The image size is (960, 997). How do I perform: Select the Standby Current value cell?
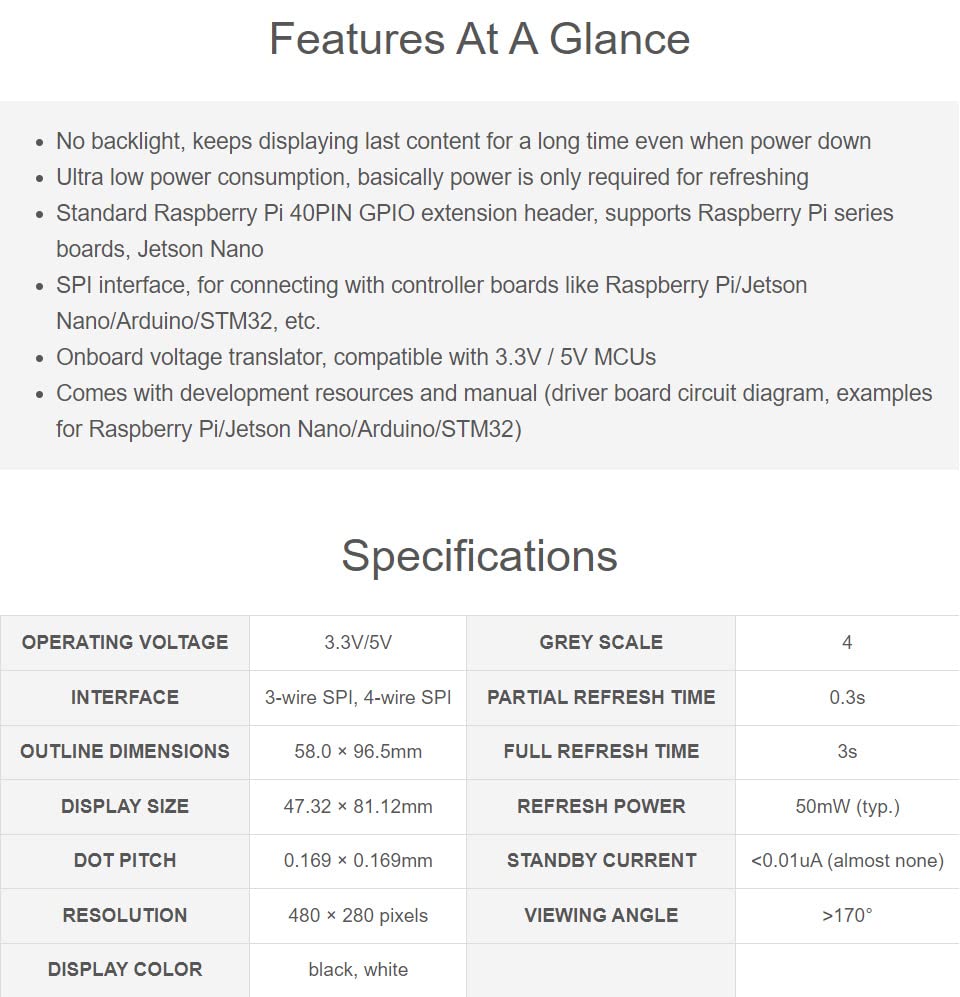point(847,860)
